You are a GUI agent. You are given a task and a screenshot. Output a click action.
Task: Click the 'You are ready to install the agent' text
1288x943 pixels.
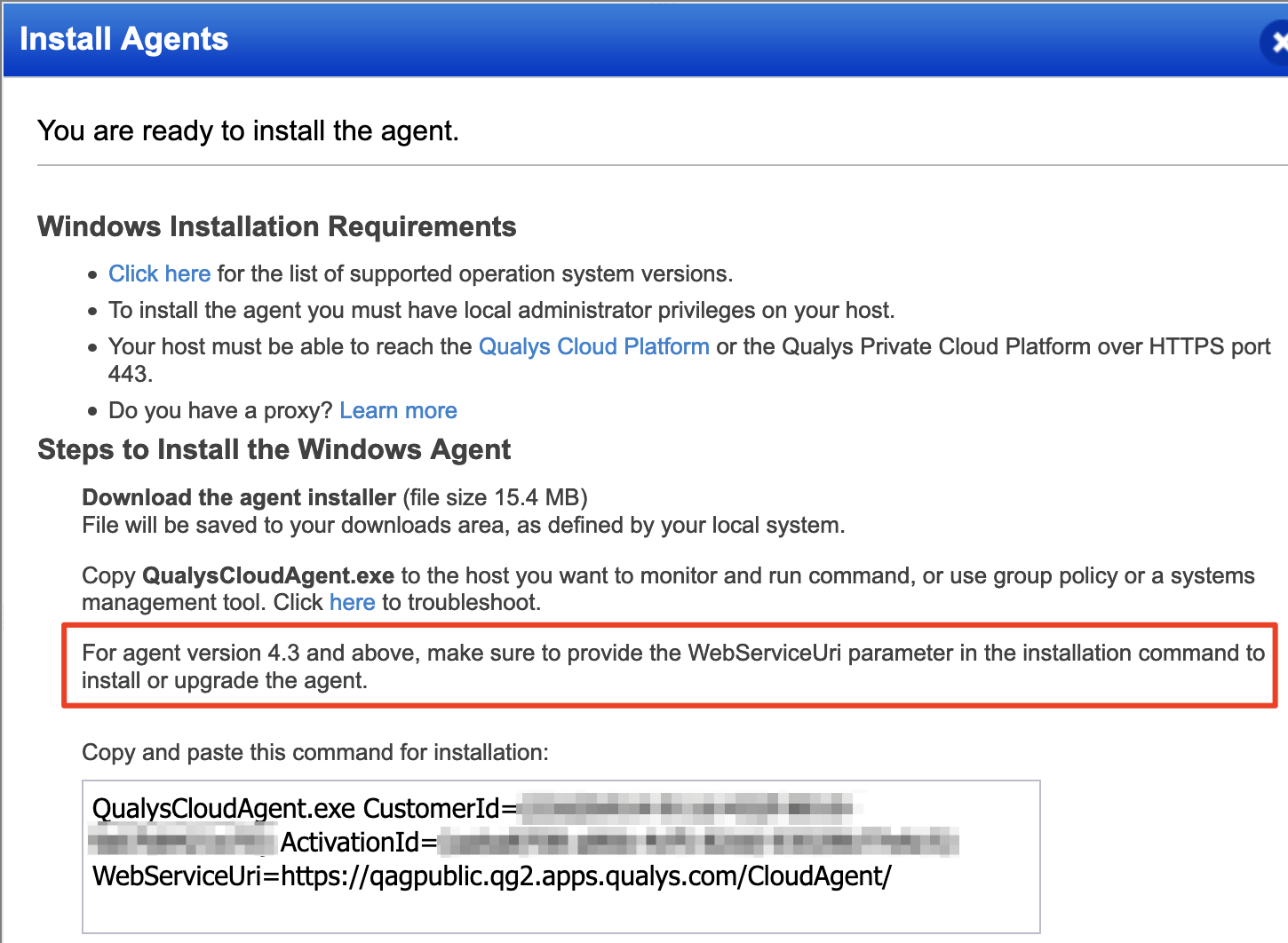(248, 131)
